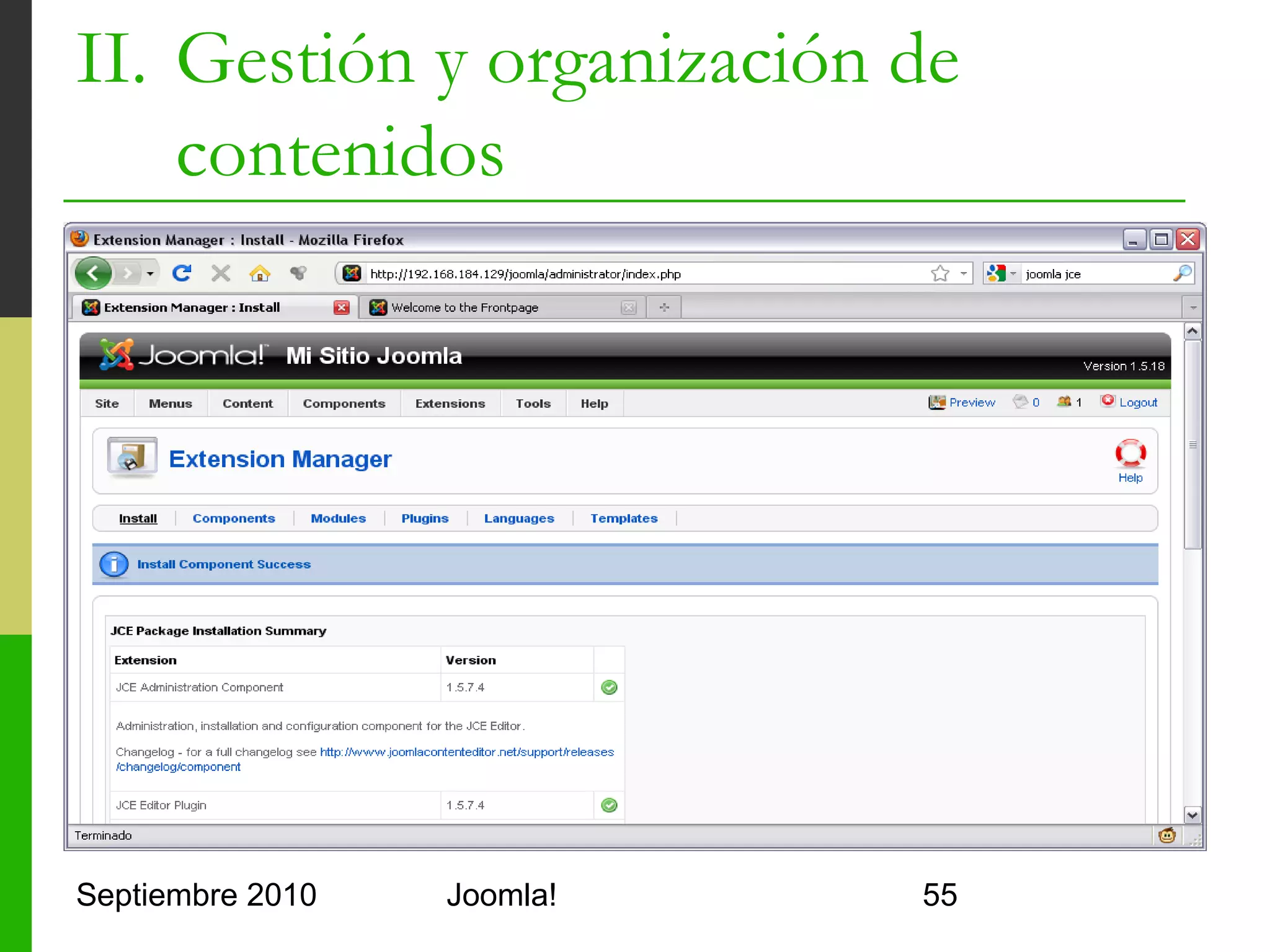Open the Extensions menu
This screenshot has width=1270, height=952.
pyautogui.click(x=450, y=403)
